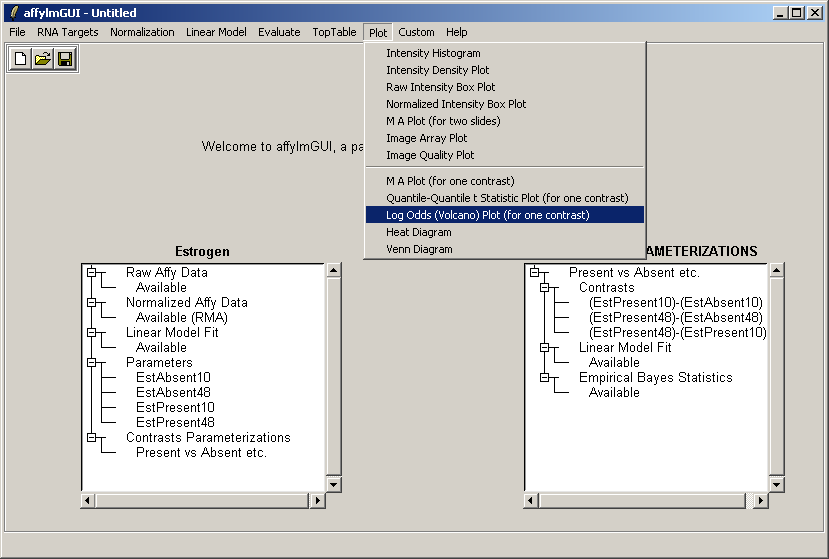
Task: Select Intensity Histogram menu item
Action: coord(433,53)
